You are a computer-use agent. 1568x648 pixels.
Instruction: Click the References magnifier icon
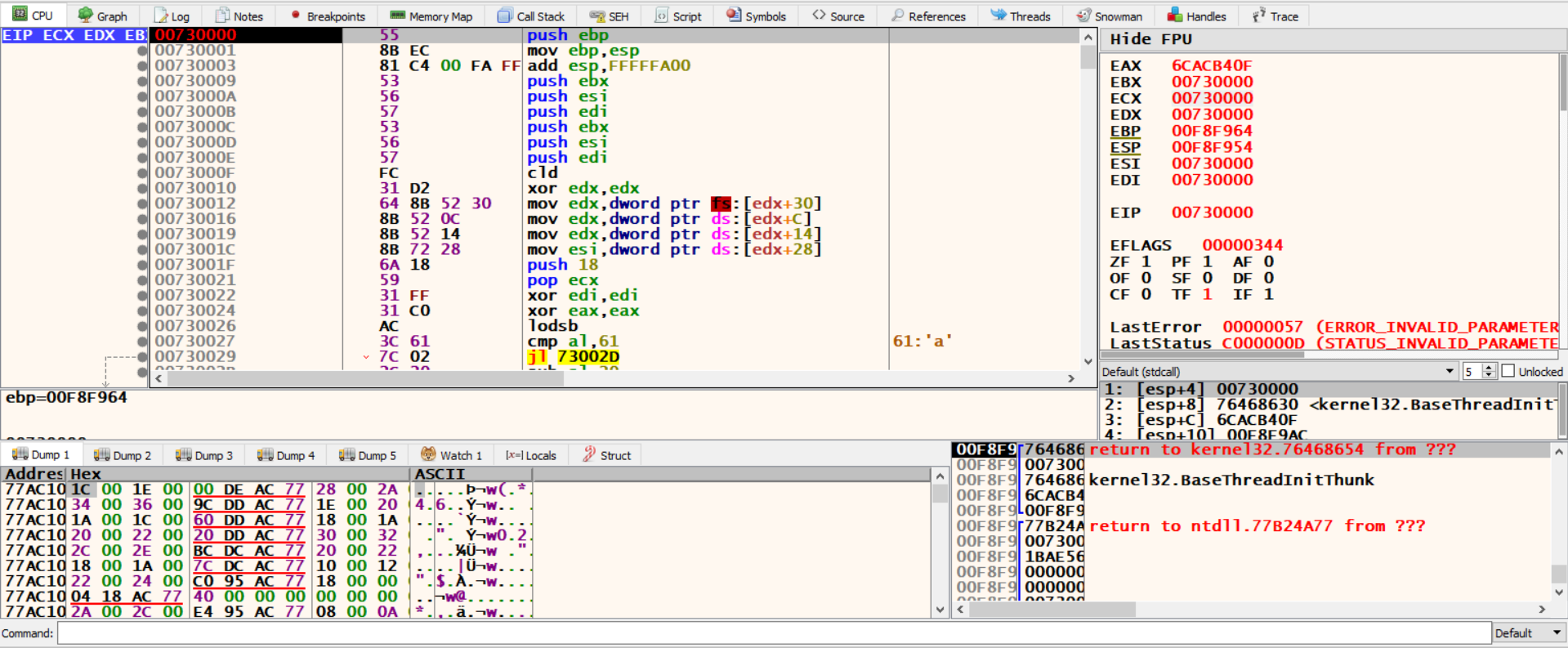click(897, 15)
